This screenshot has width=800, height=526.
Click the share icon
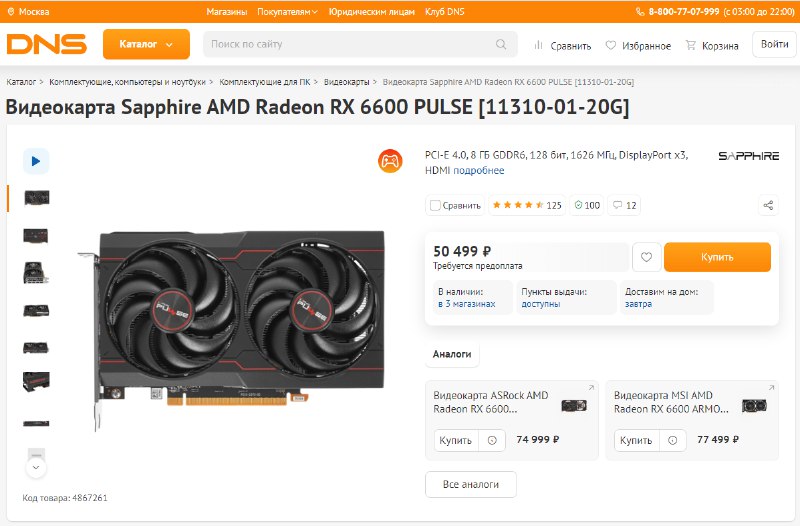click(768, 205)
